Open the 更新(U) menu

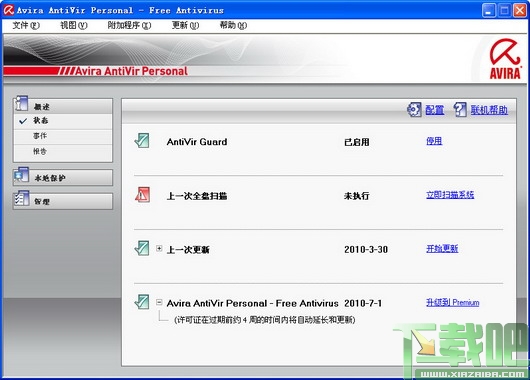185,25
